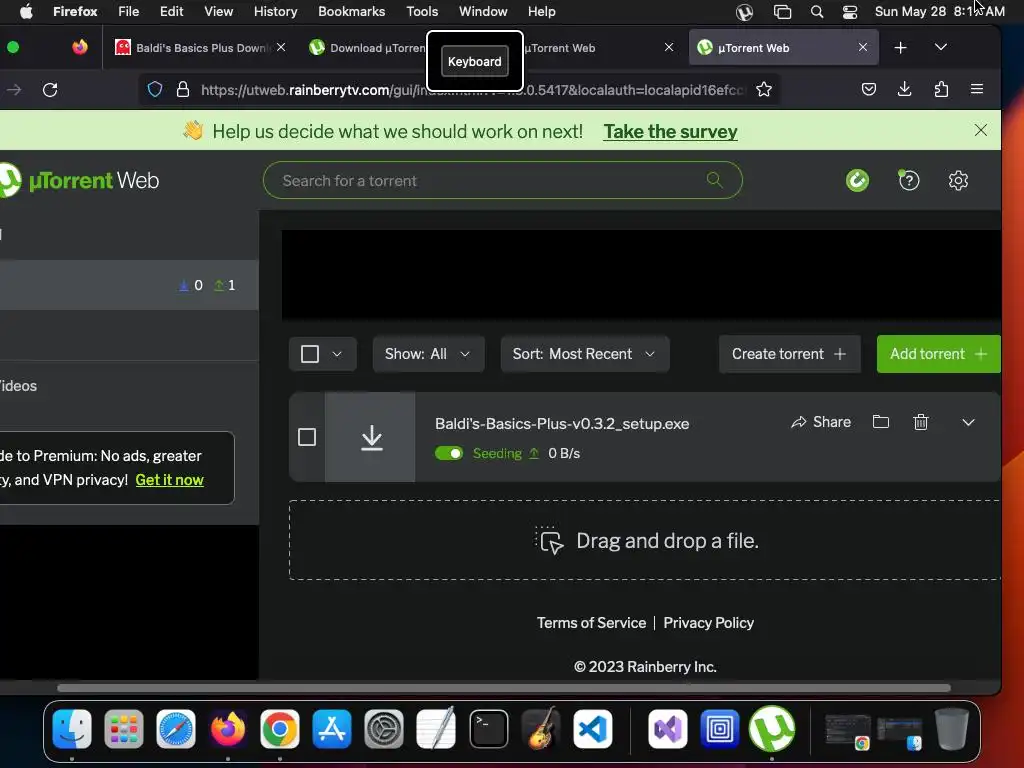Launch Finder from the dock
The height and width of the screenshot is (768, 1024).
point(72,728)
